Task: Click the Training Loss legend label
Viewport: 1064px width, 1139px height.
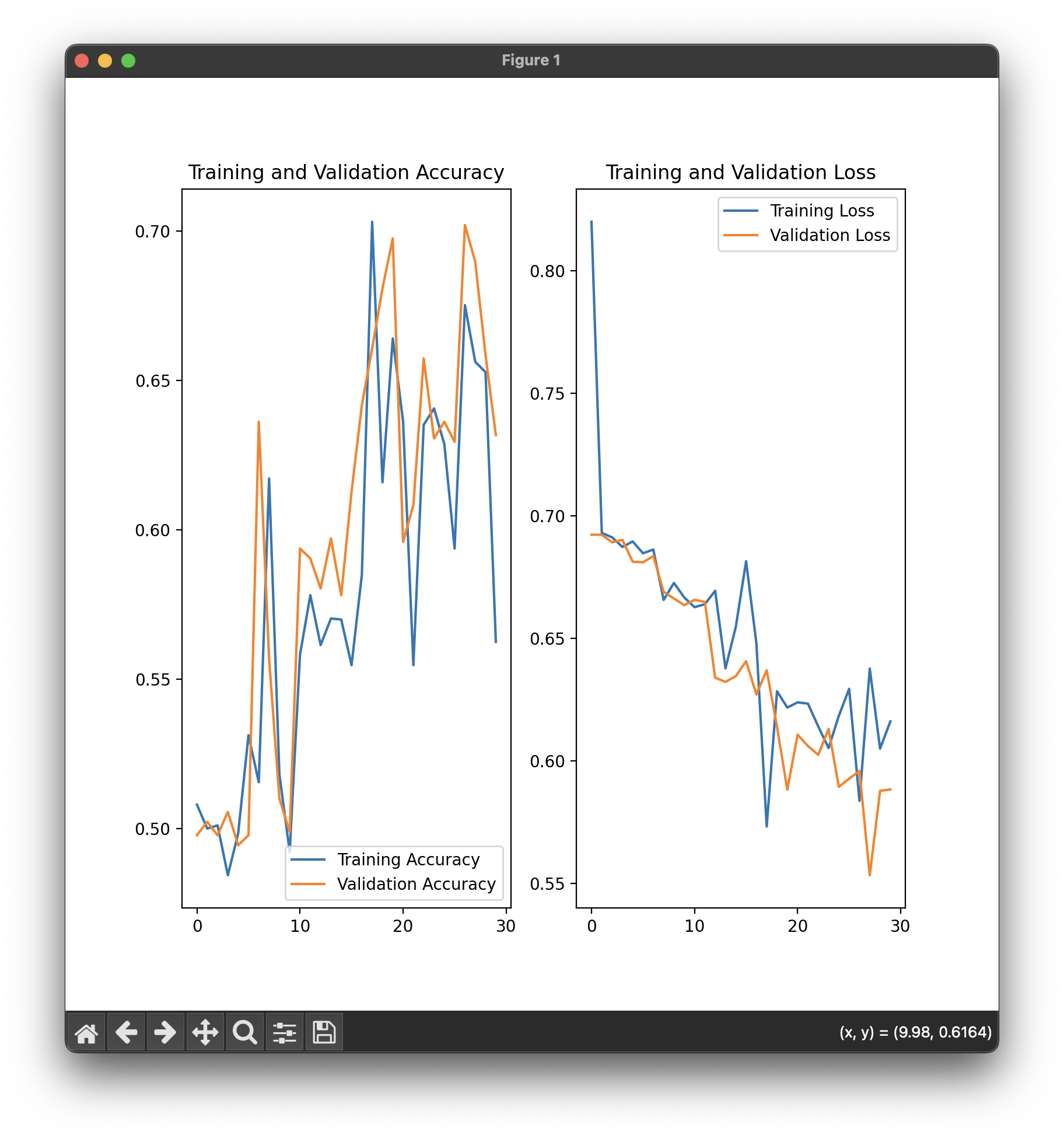Action: [x=822, y=211]
